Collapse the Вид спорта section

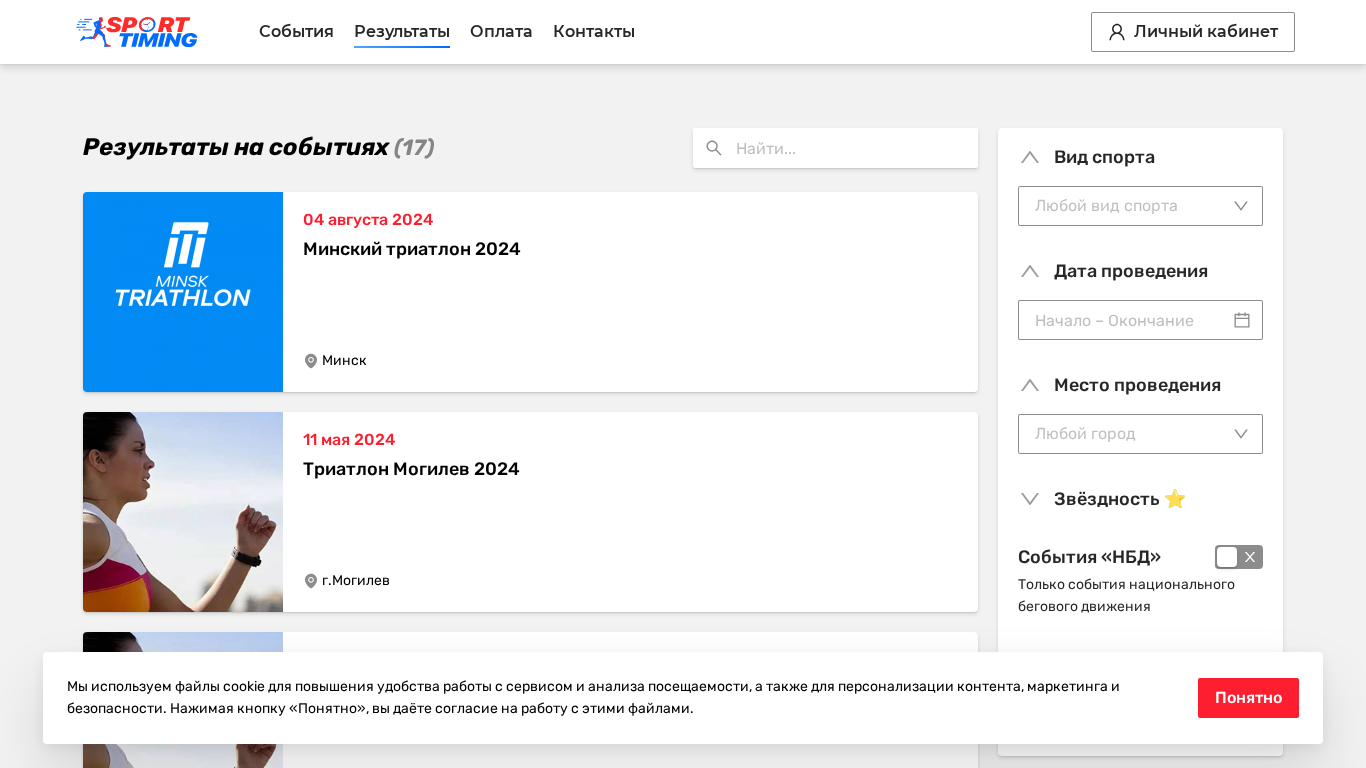1030,157
